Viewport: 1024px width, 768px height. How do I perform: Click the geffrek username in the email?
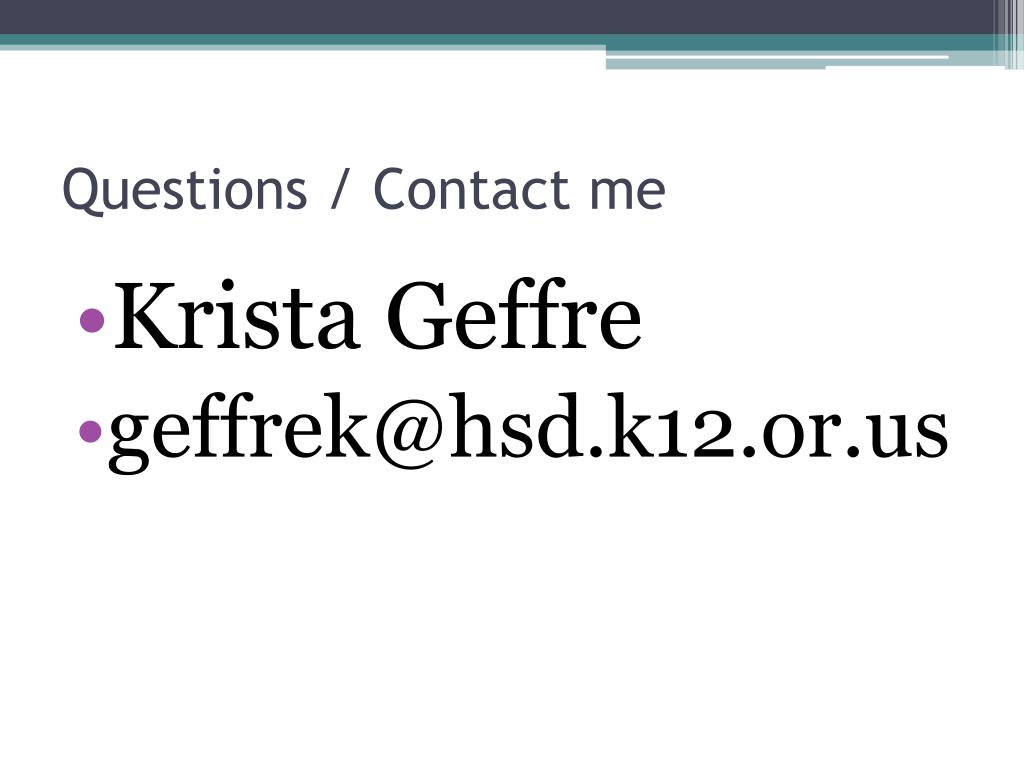coord(239,432)
